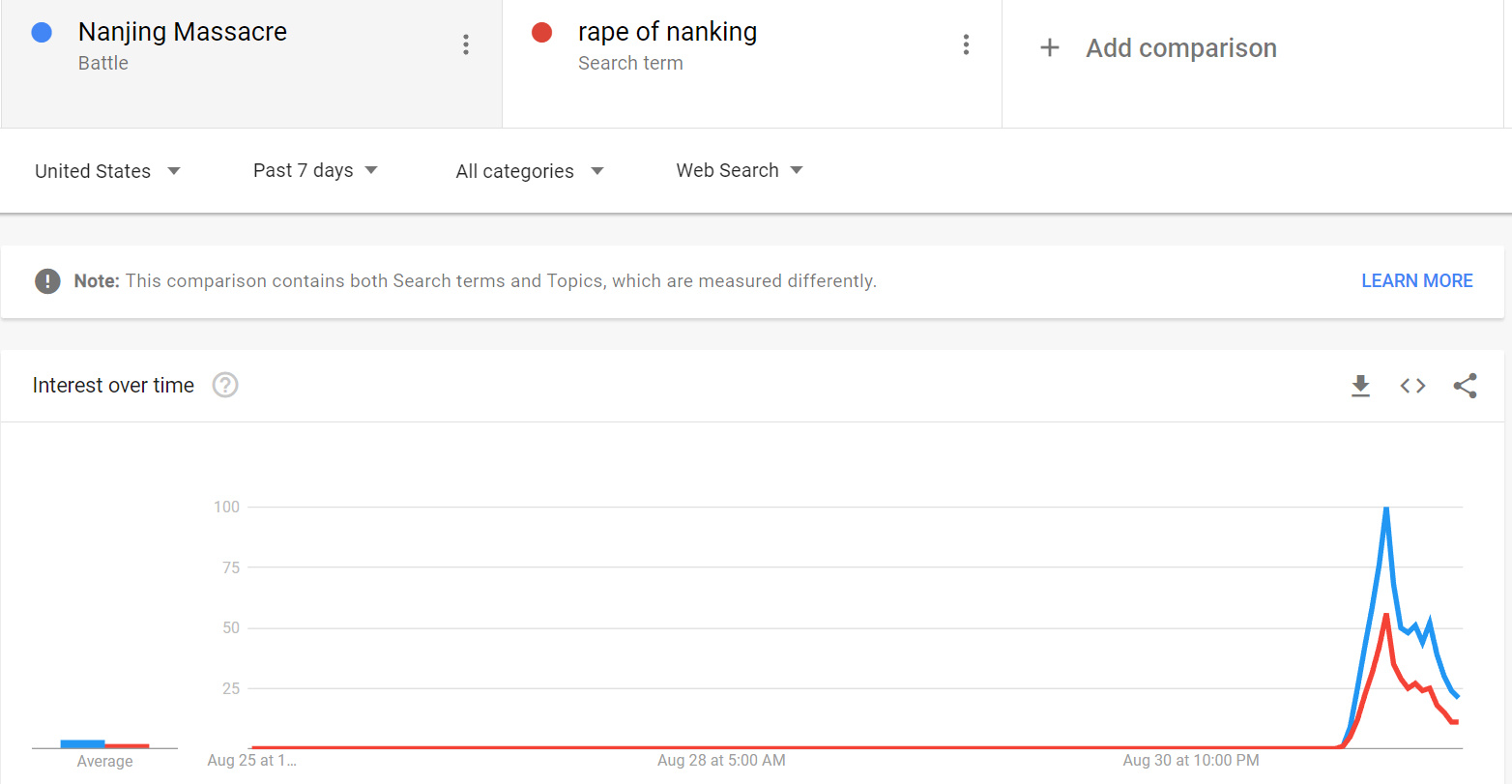Open help tooltip for Interest over time
1512x784 pixels.
[x=225, y=385]
